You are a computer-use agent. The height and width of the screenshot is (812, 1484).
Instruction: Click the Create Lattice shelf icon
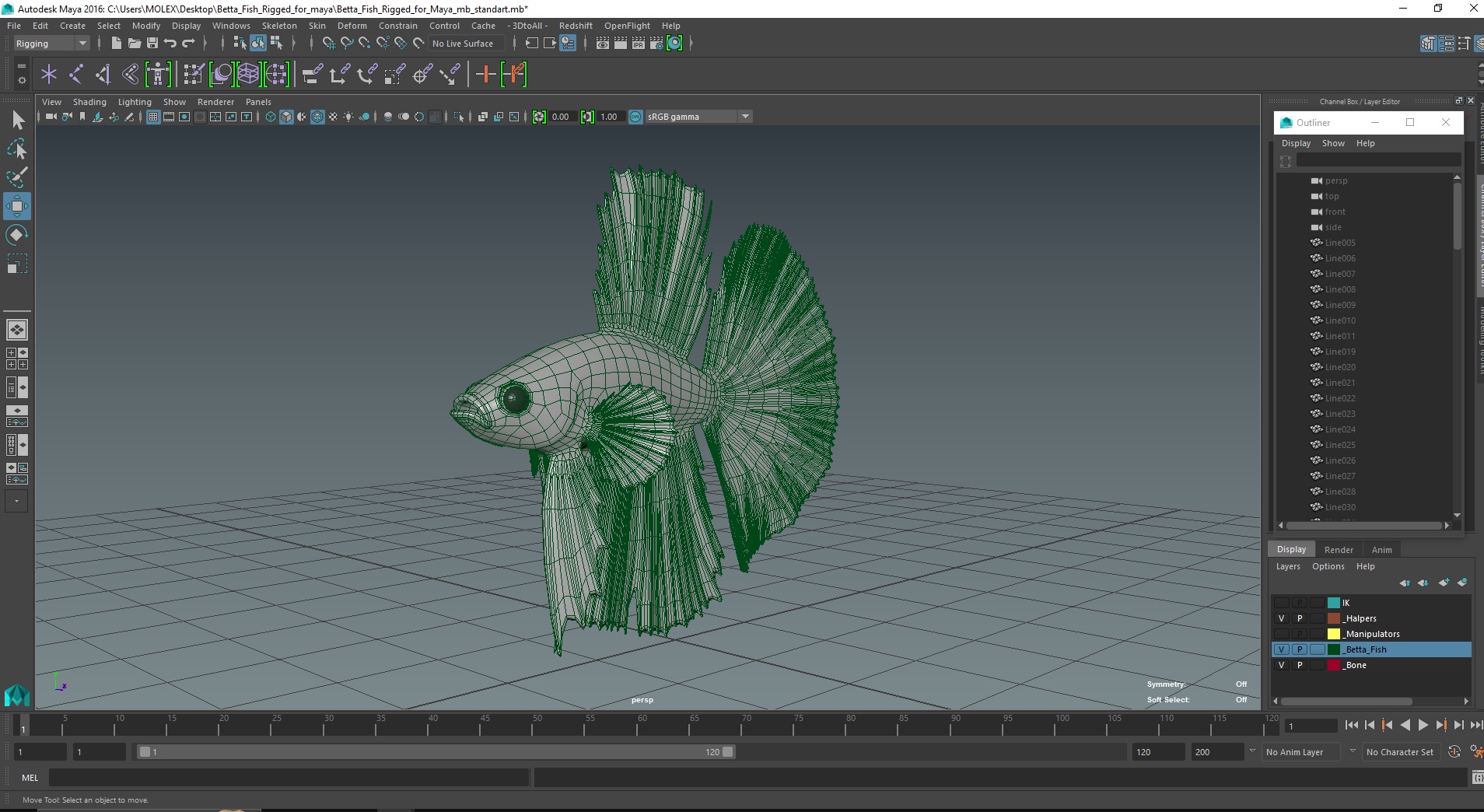click(248, 75)
